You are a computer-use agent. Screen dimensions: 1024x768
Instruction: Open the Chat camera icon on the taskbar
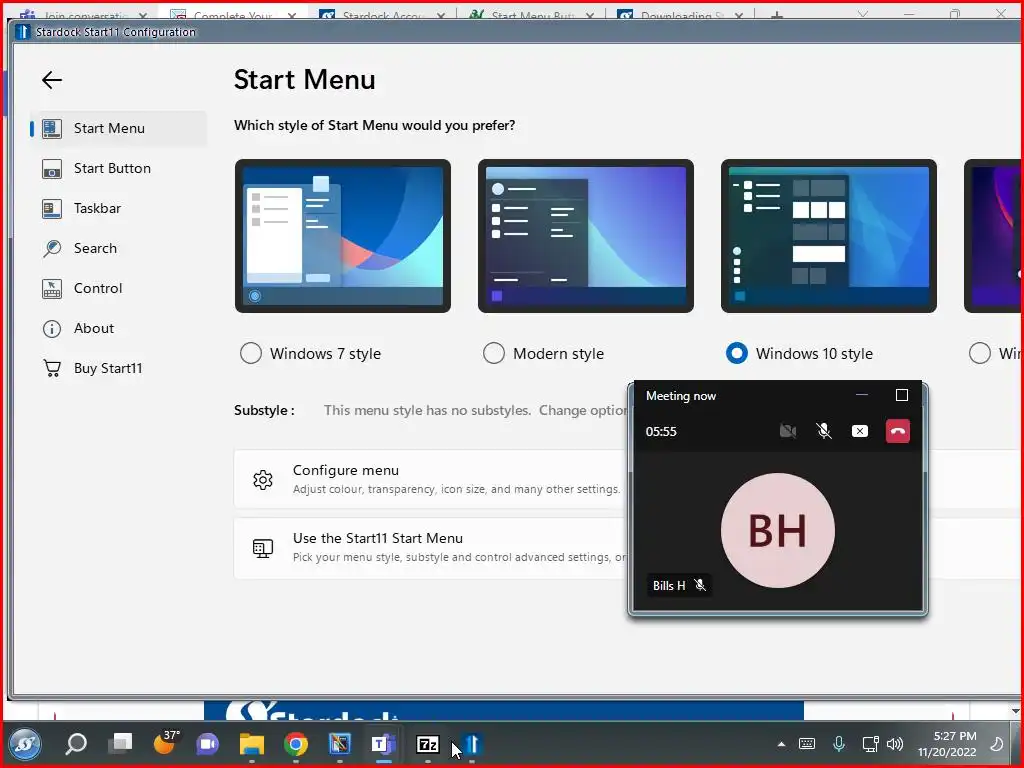208,744
